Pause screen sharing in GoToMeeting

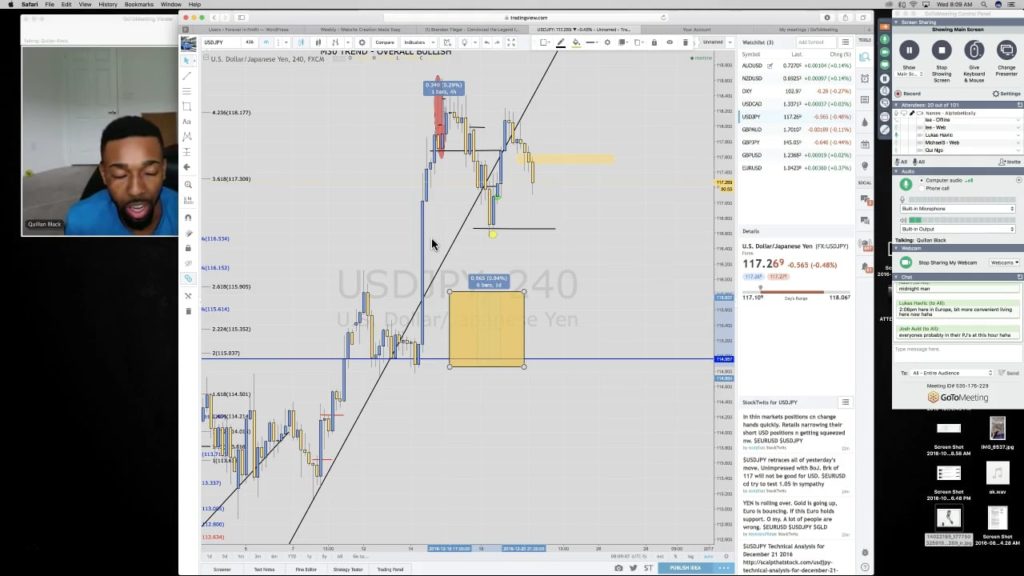pyautogui.click(x=909, y=50)
